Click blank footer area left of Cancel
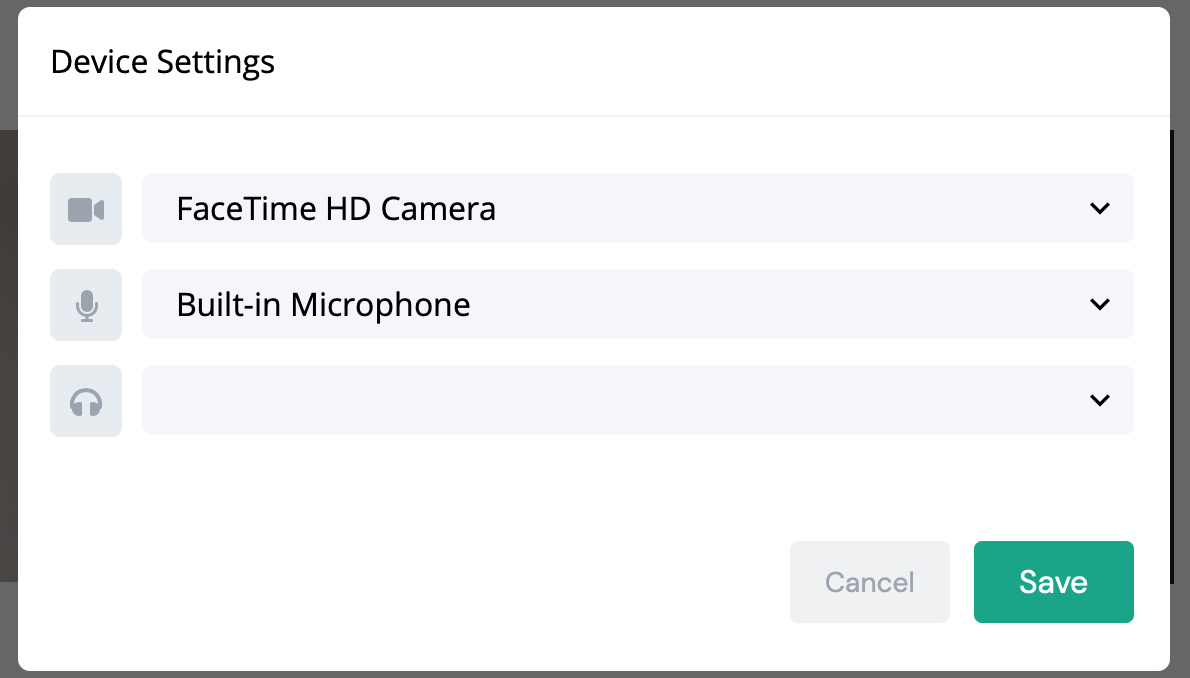This screenshot has height=678, width=1190. coord(400,582)
